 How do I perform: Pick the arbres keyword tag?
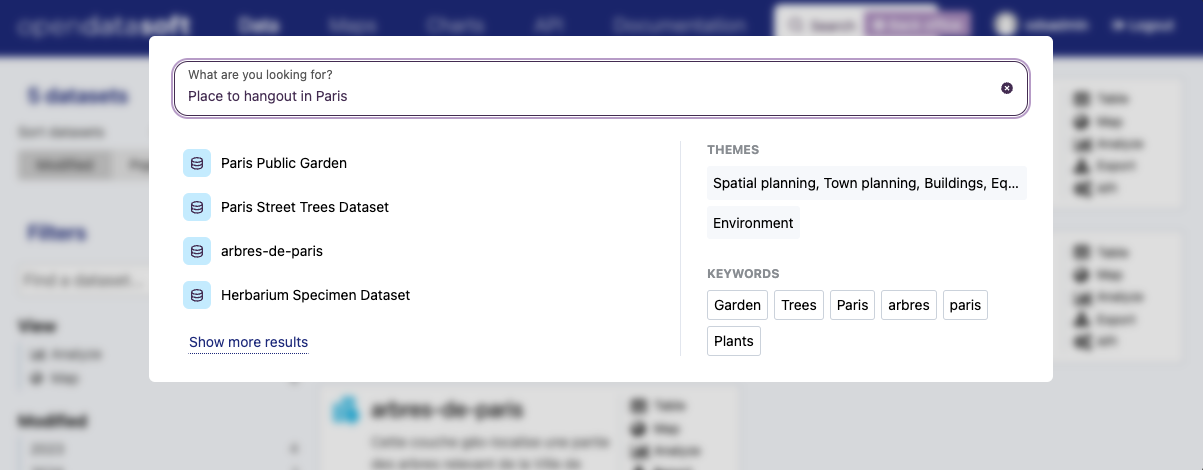tap(908, 305)
